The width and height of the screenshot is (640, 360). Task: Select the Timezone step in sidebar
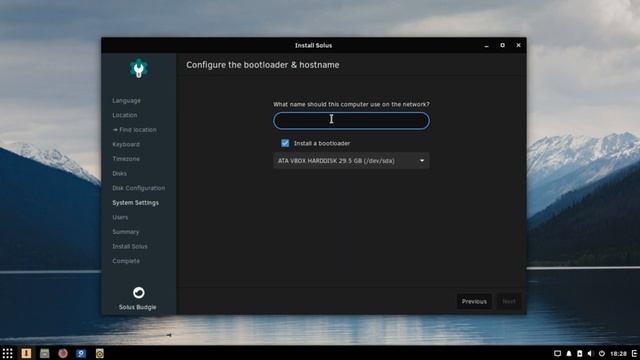126,159
